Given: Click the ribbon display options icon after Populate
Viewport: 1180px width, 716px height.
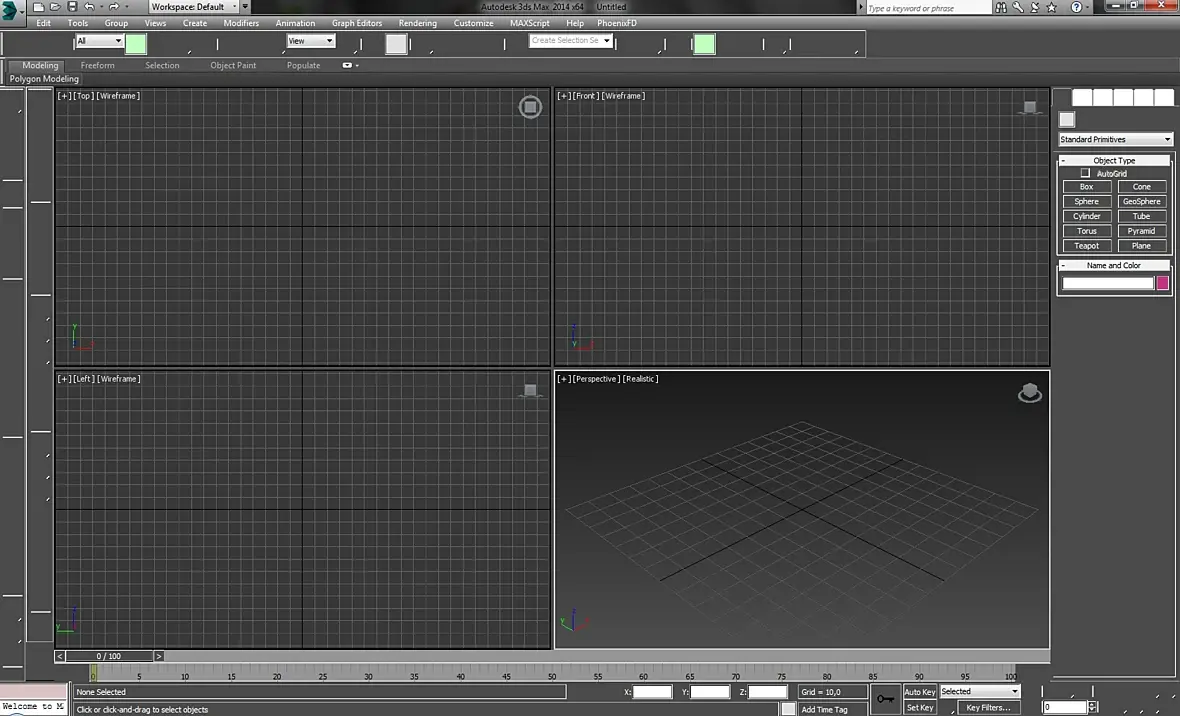Looking at the screenshot, I should (347, 66).
